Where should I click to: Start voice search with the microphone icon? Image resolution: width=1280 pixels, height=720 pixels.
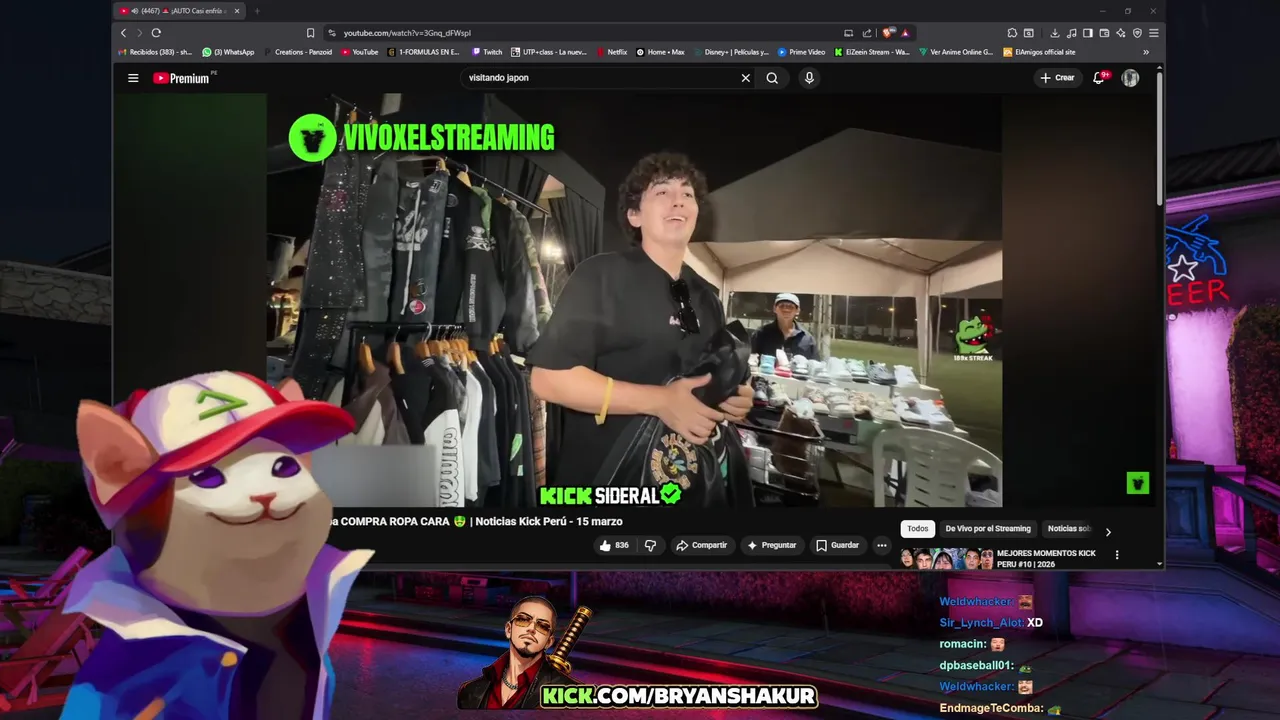pos(809,78)
